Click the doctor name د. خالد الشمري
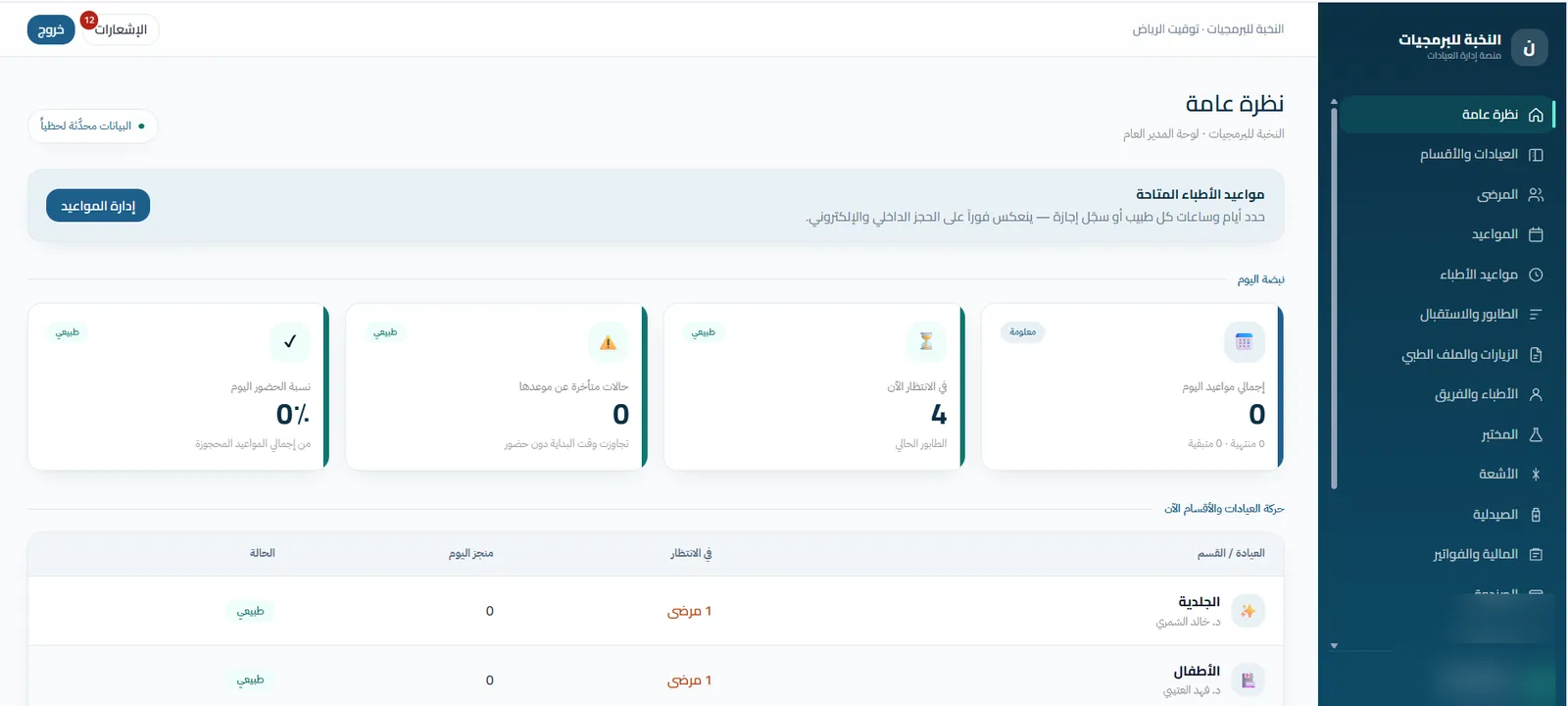The height and width of the screenshot is (706, 1568). 1188,622
